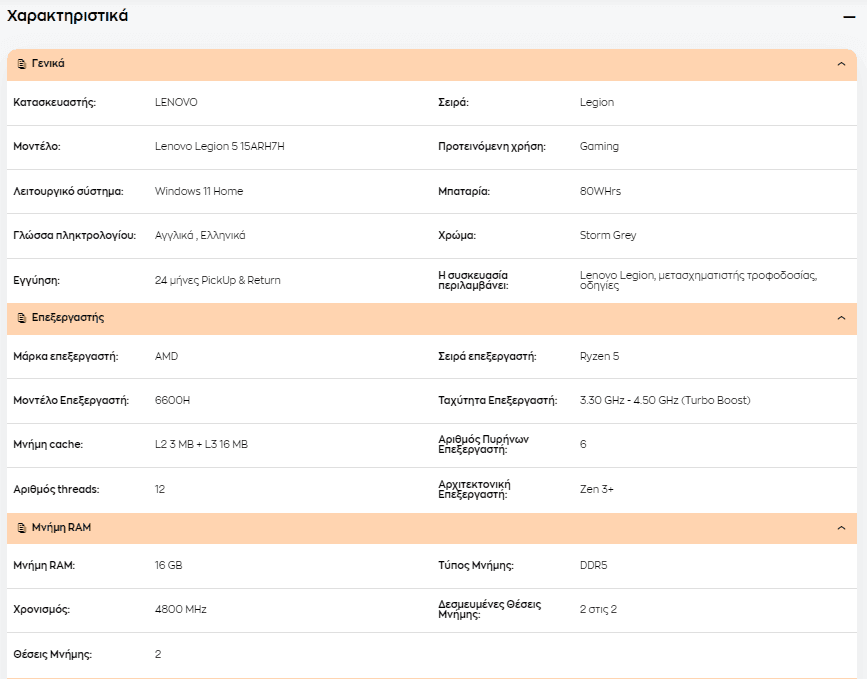Click the document icon beside Επεξεργαστής

pyautogui.click(x=22, y=318)
